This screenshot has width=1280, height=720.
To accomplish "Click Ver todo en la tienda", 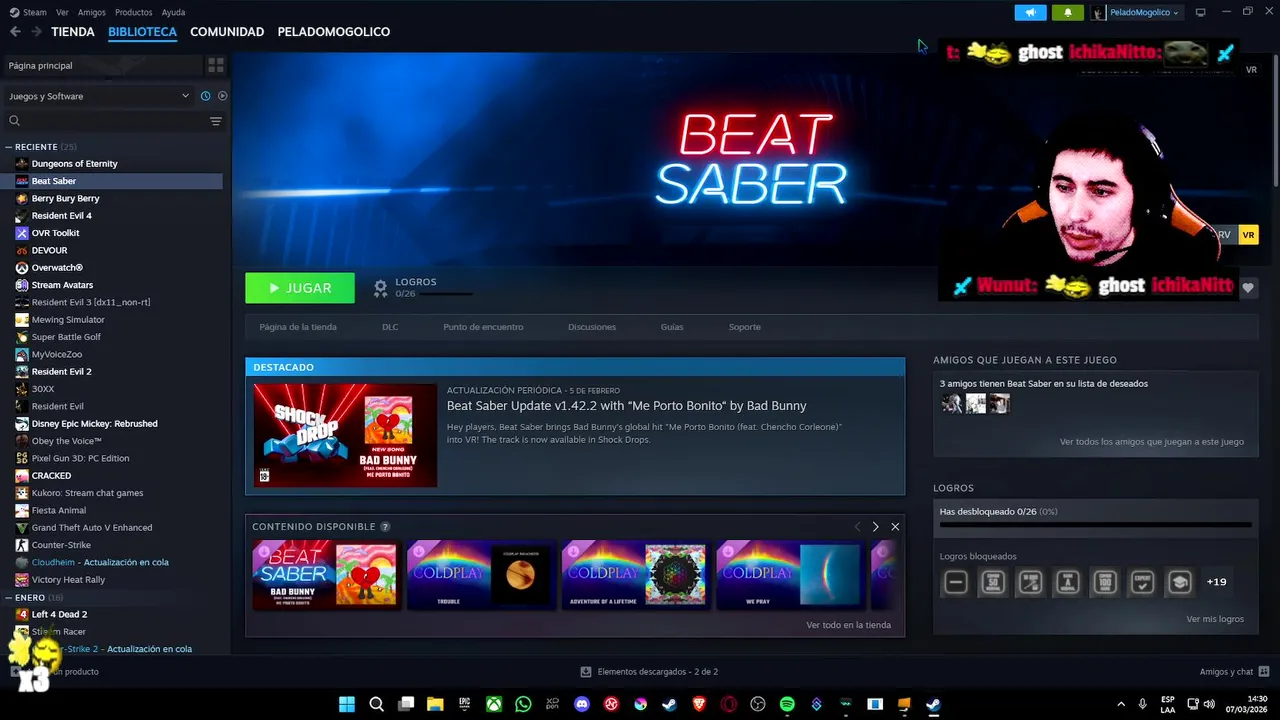I will [x=848, y=625].
